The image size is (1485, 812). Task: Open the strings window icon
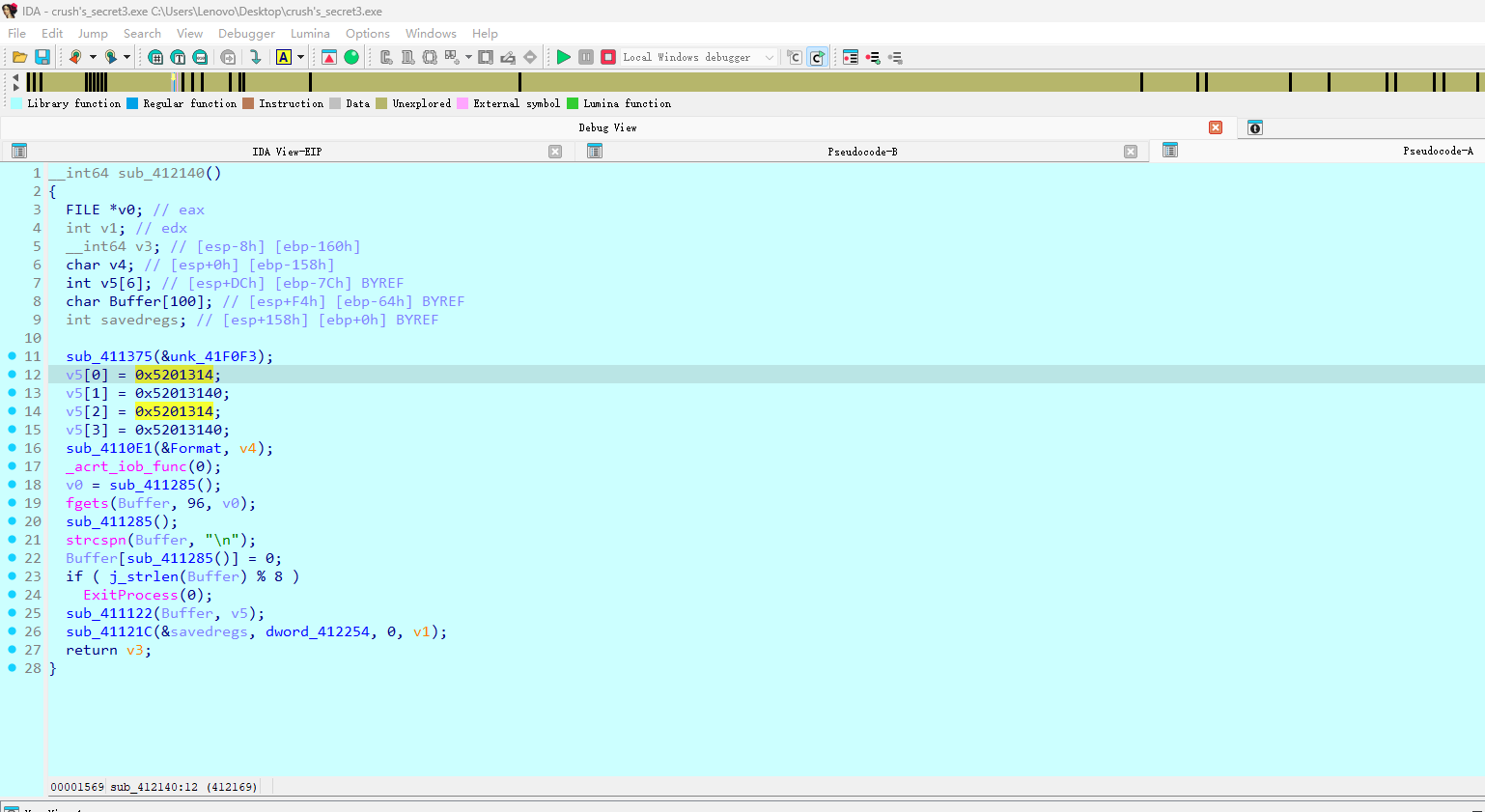click(x=200, y=58)
